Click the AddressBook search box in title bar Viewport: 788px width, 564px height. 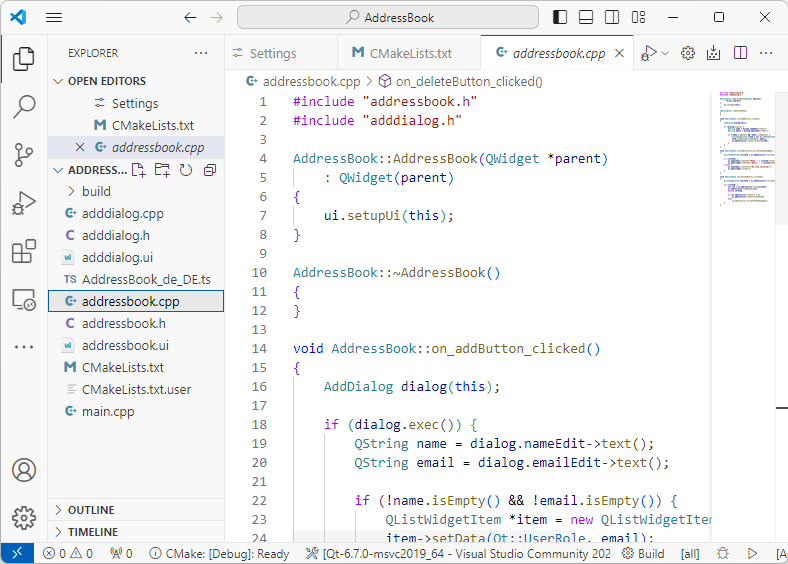[x=387, y=17]
